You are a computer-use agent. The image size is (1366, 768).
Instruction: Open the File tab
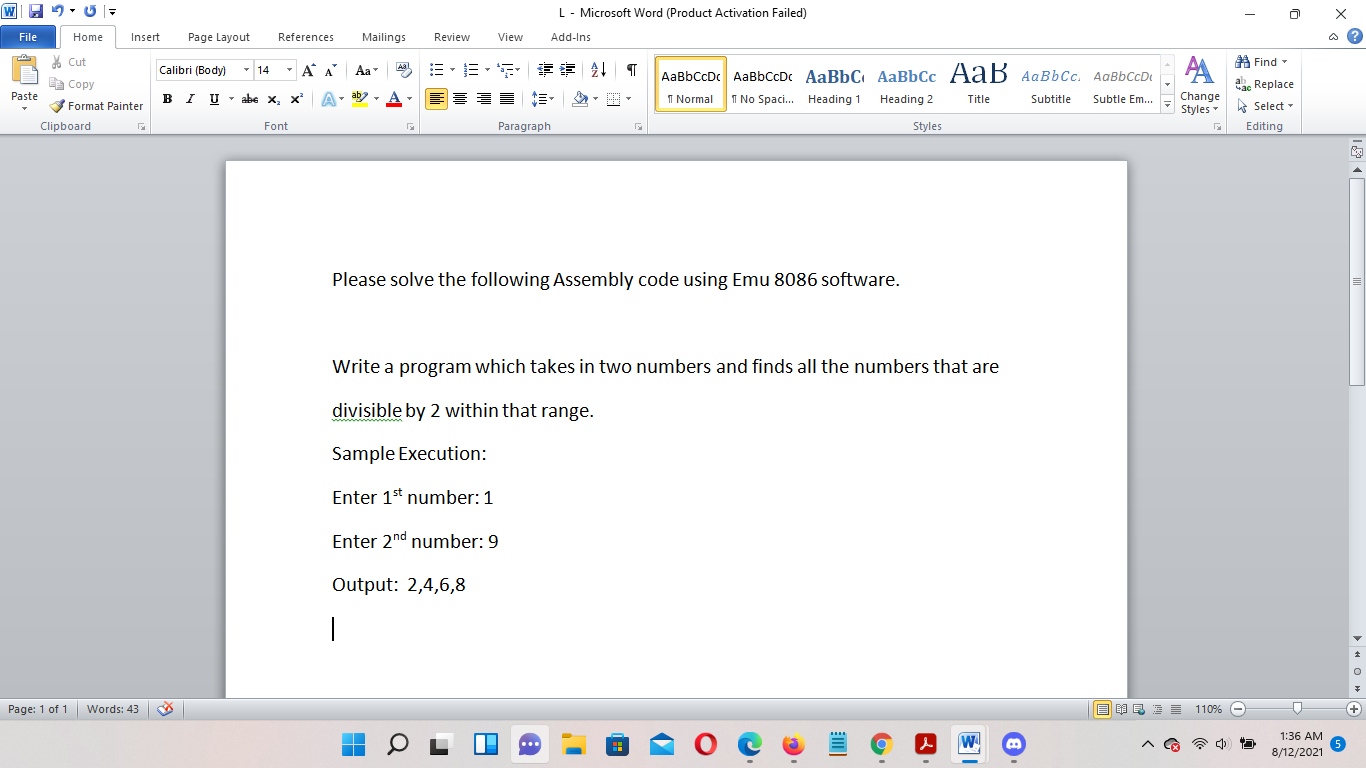tap(28, 36)
